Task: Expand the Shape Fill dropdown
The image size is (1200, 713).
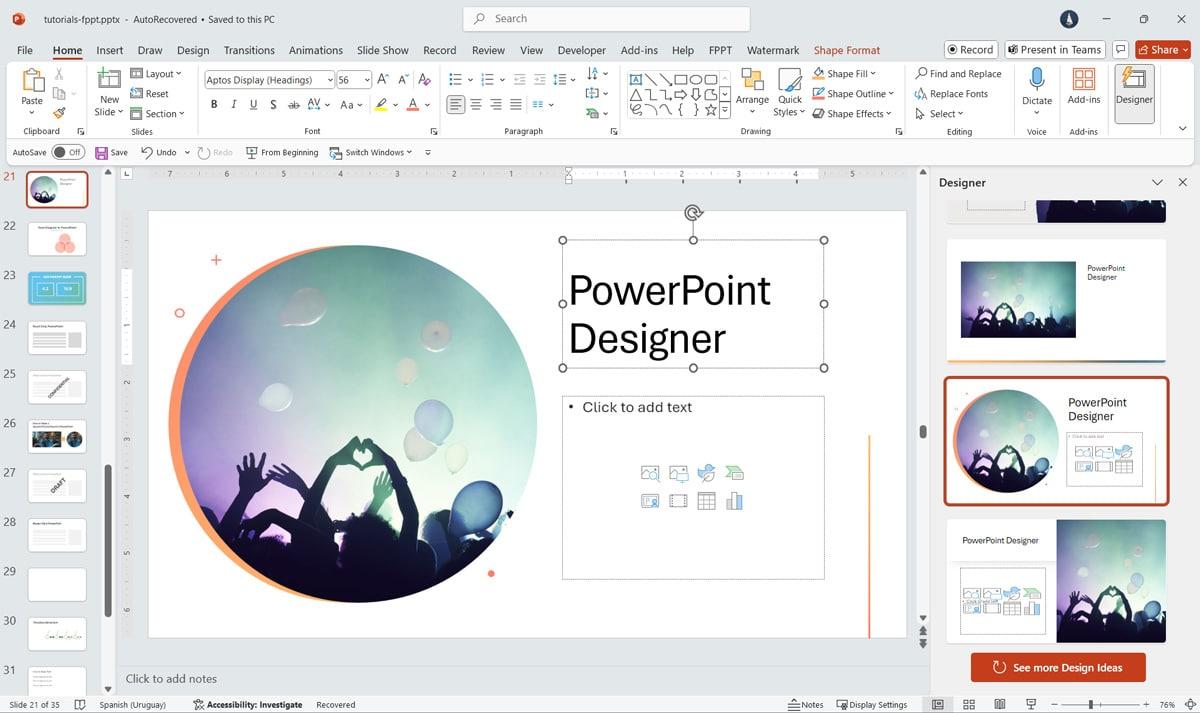Action: coord(875,73)
